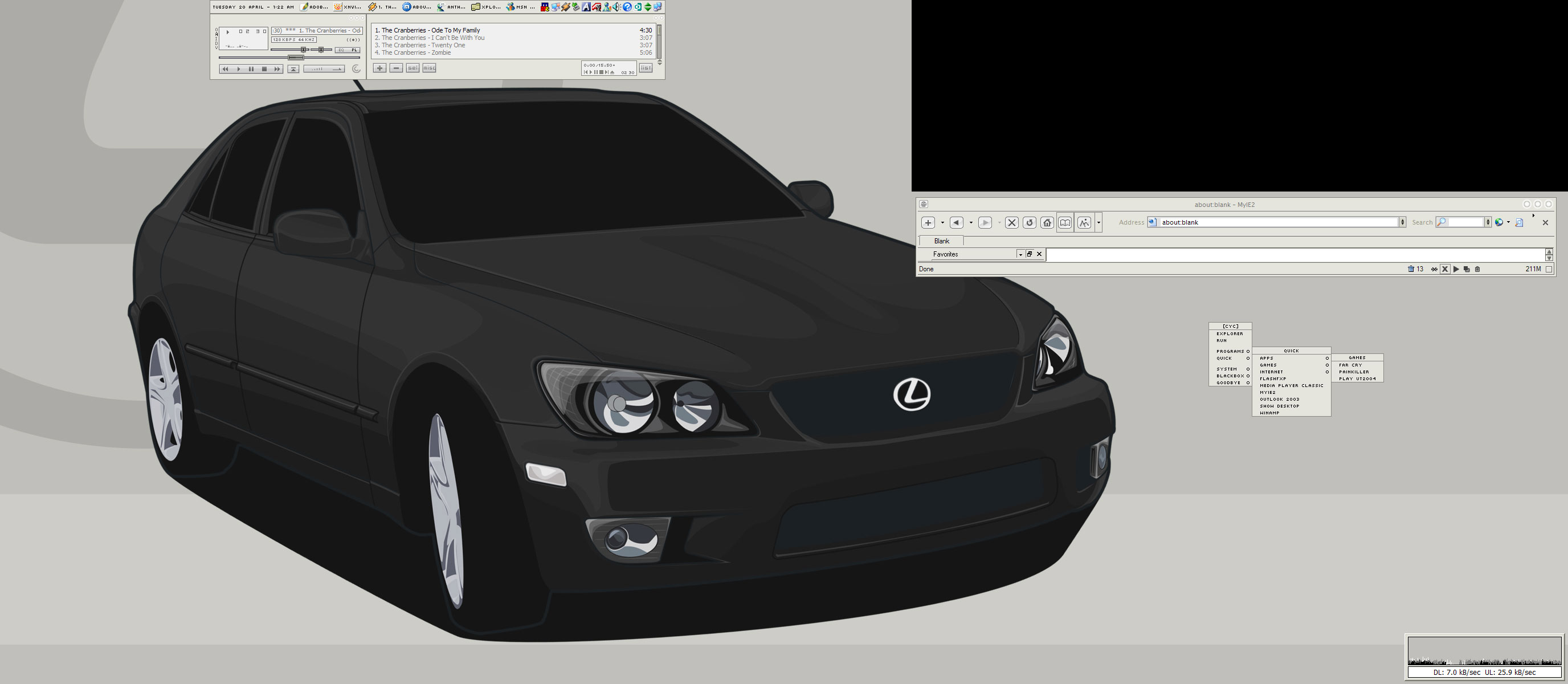
Task: Open the search box dropdown stepper
Action: pyautogui.click(x=1488, y=222)
